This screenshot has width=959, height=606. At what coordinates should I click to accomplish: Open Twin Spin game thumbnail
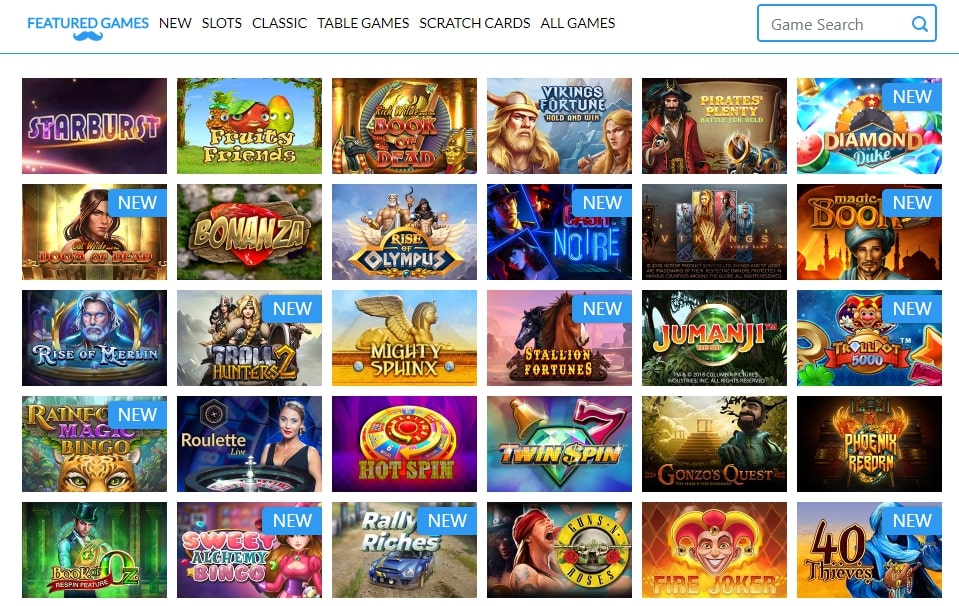(559, 444)
